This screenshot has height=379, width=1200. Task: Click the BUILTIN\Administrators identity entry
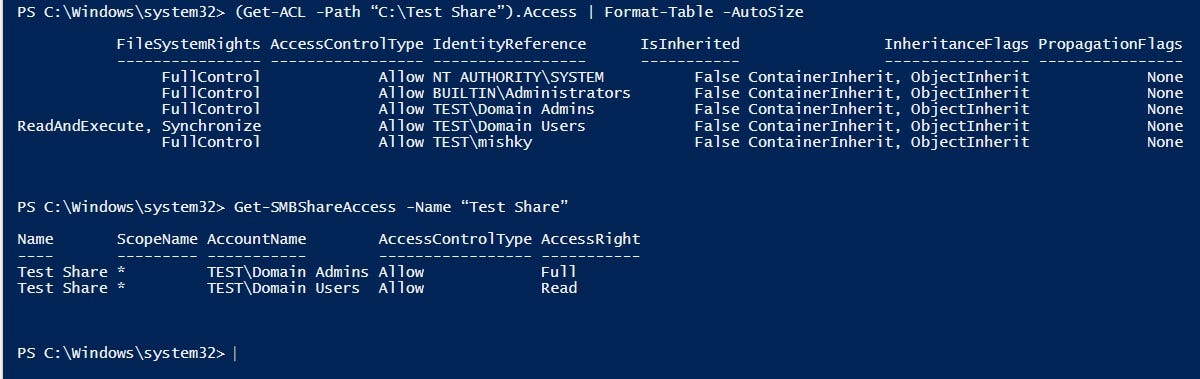[x=532, y=93]
